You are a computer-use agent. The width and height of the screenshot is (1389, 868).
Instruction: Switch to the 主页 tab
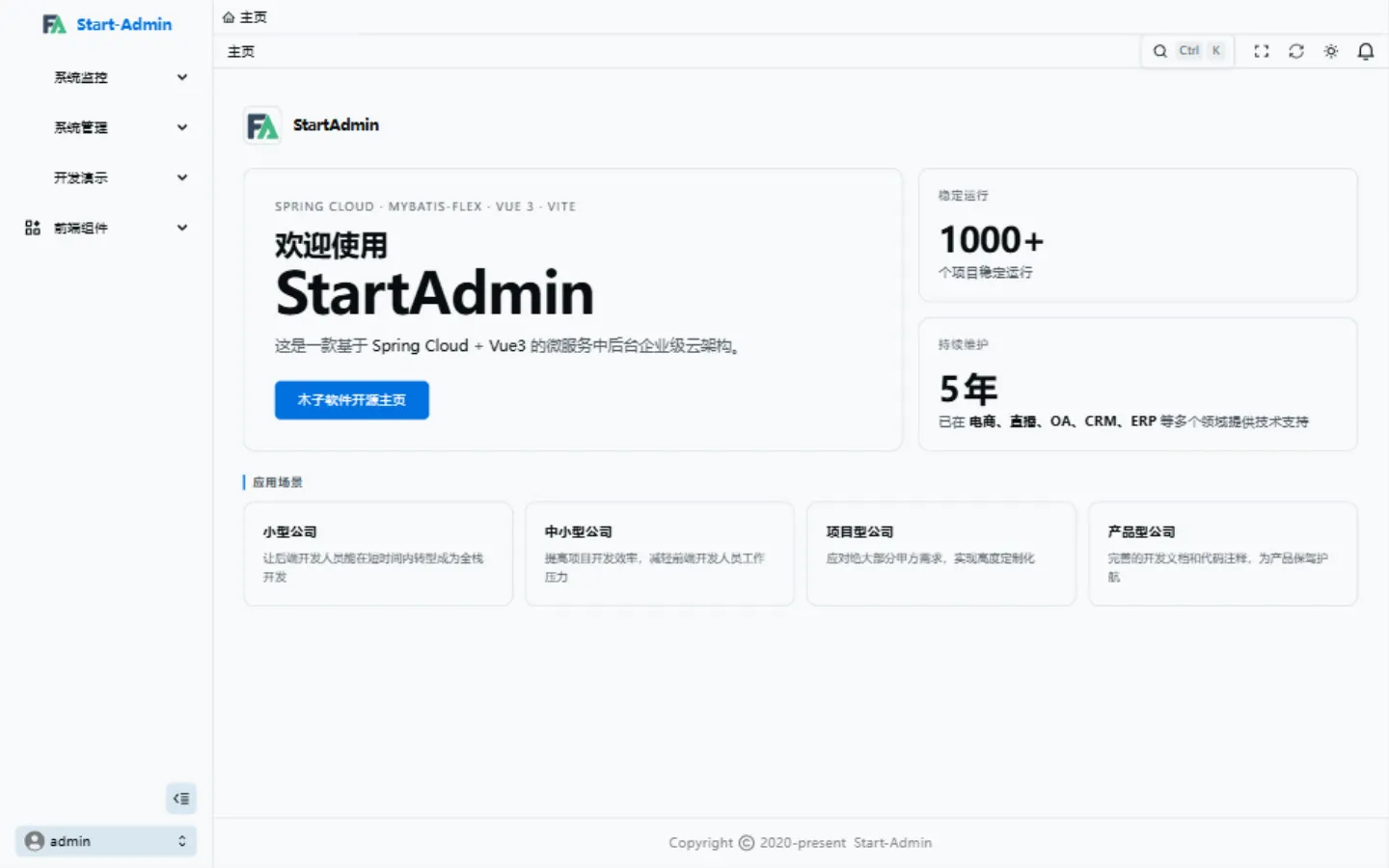coord(241,52)
